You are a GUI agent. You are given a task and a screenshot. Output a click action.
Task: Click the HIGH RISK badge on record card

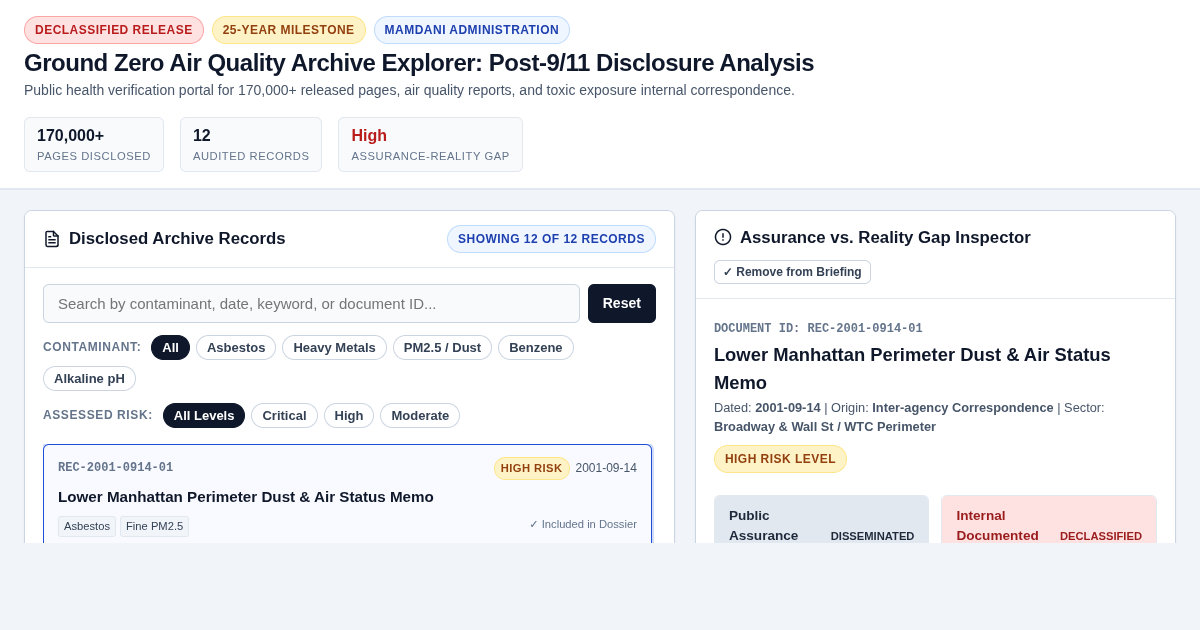click(x=531, y=468)
